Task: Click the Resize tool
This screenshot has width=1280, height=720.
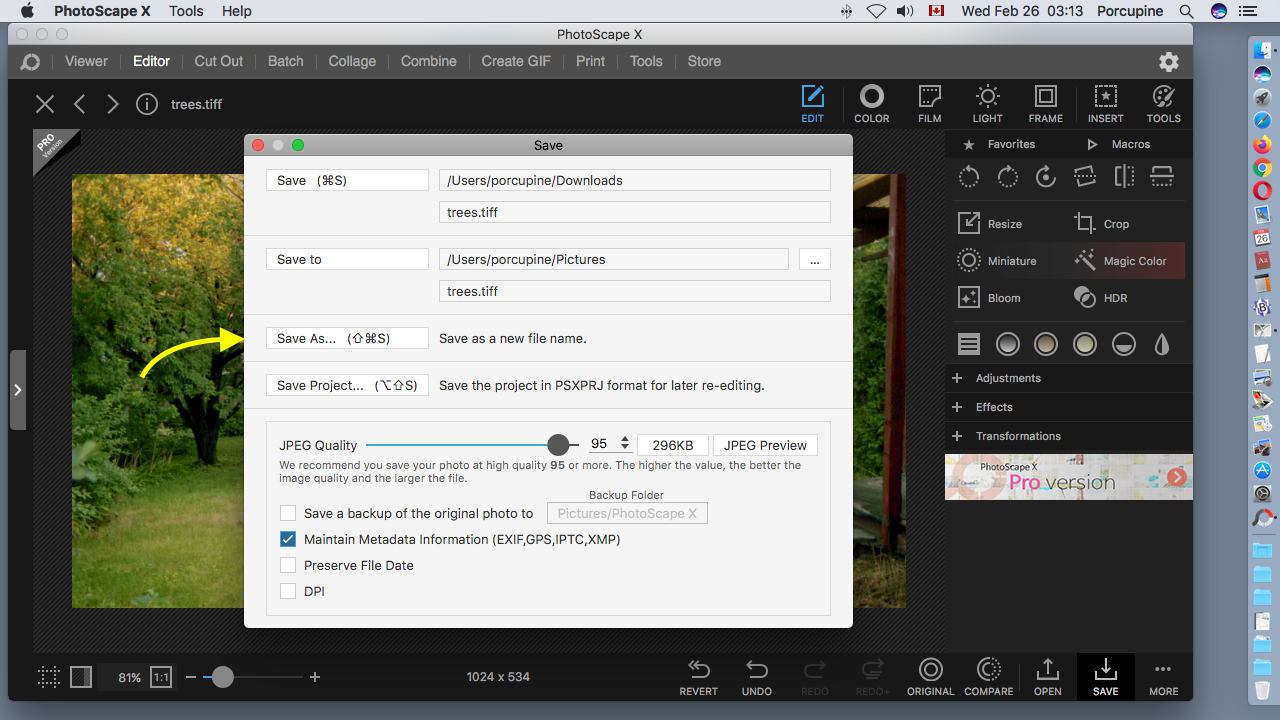Action: click(x=990, y=224)
